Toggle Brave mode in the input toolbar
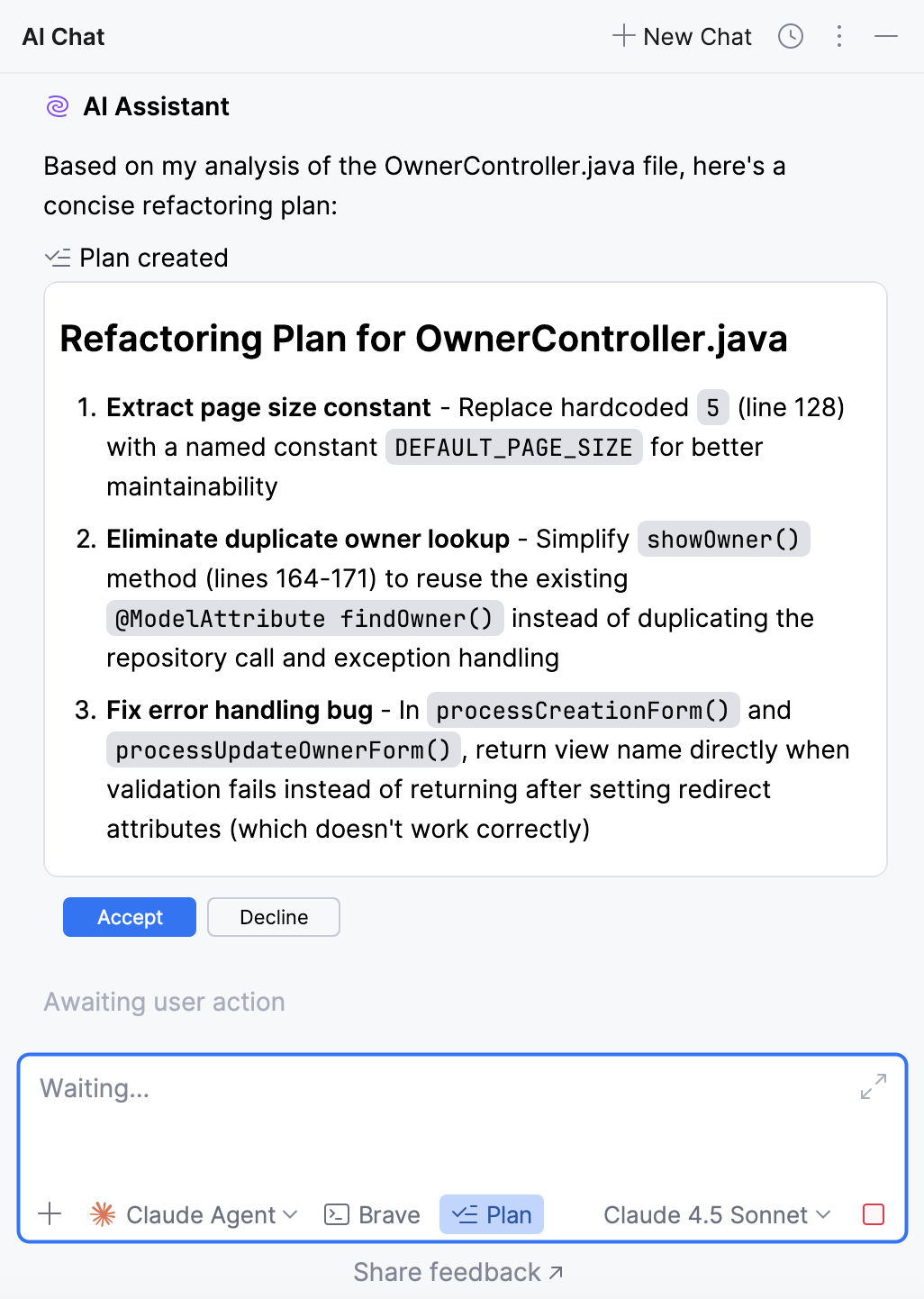Screen dimensions: 924x1299 pos(371,1214)
